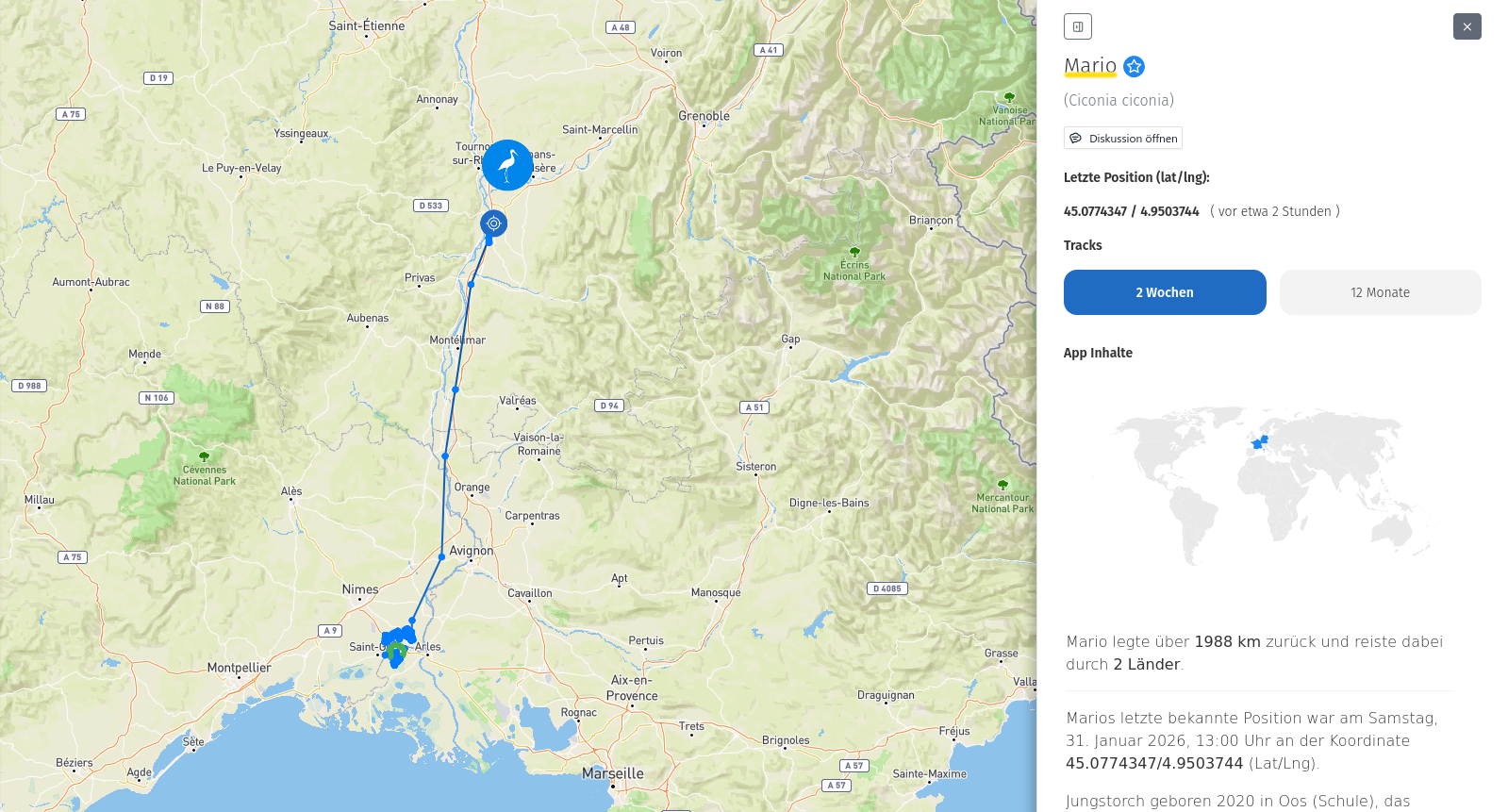Click the last-position target marker
Image resolution: width=1508 pixels, height=812 pixels.
coord(493,224)
